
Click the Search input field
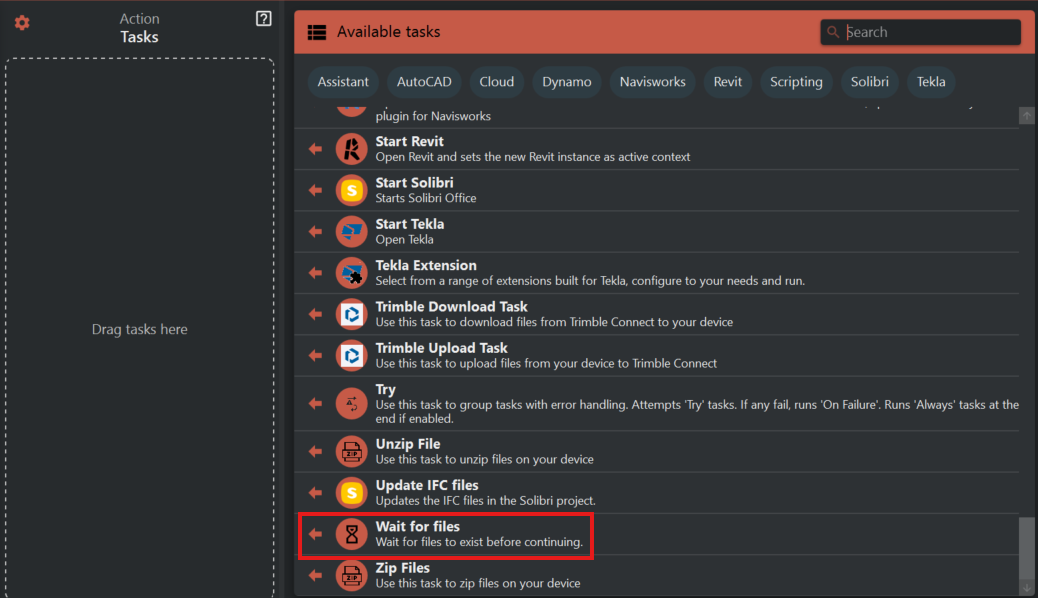coord(930,32)
